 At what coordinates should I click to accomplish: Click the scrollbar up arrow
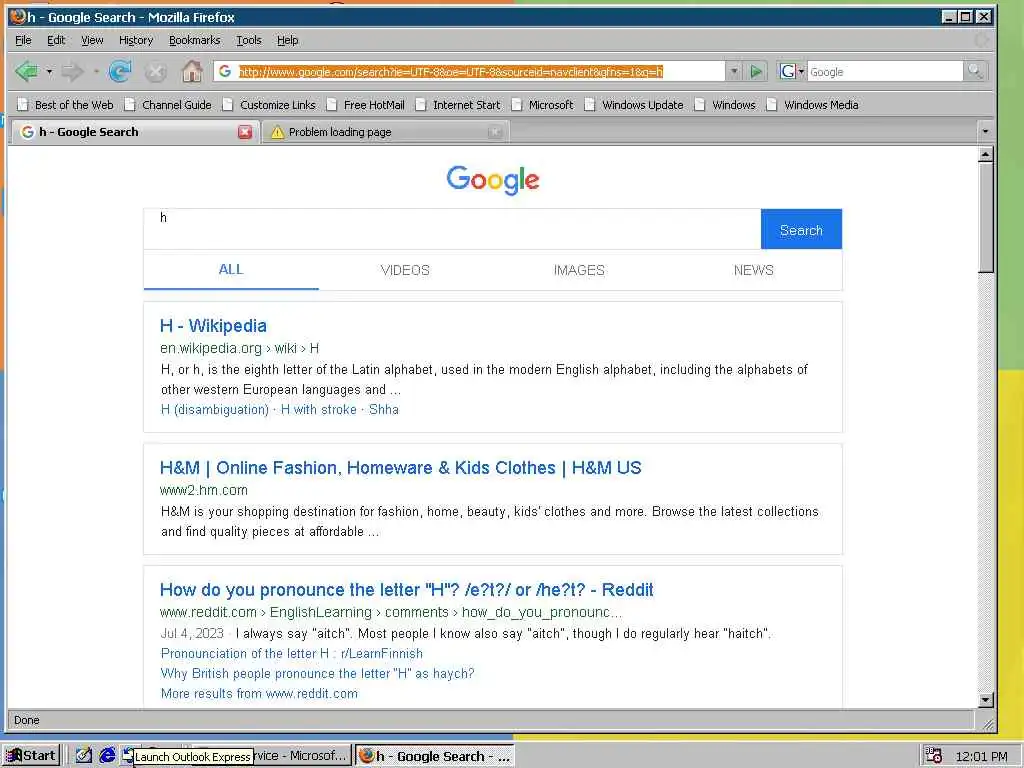(986, 154)
